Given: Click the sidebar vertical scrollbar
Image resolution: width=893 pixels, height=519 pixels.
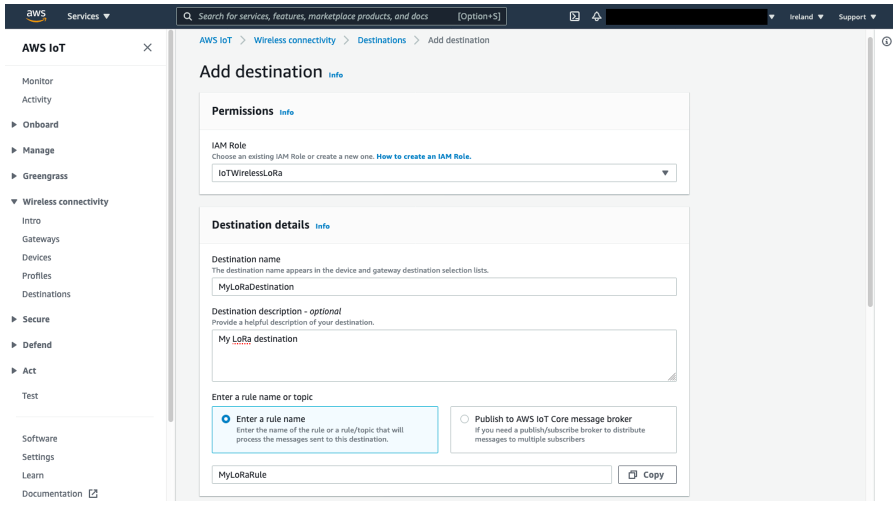Looking at the screenshot, I should point(170,225).
